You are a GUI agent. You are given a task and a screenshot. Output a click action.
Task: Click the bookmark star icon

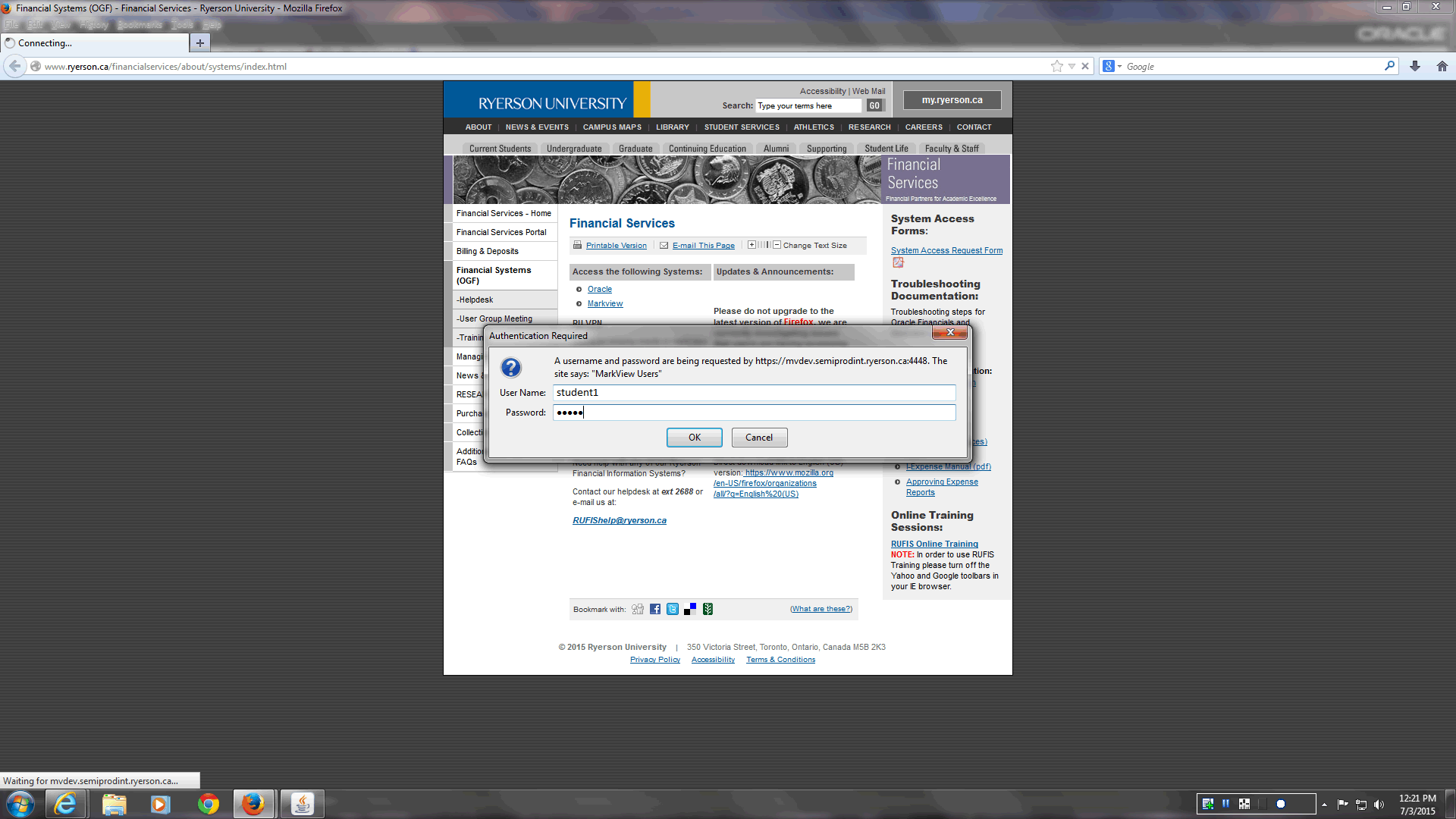tap(1056, 66)
